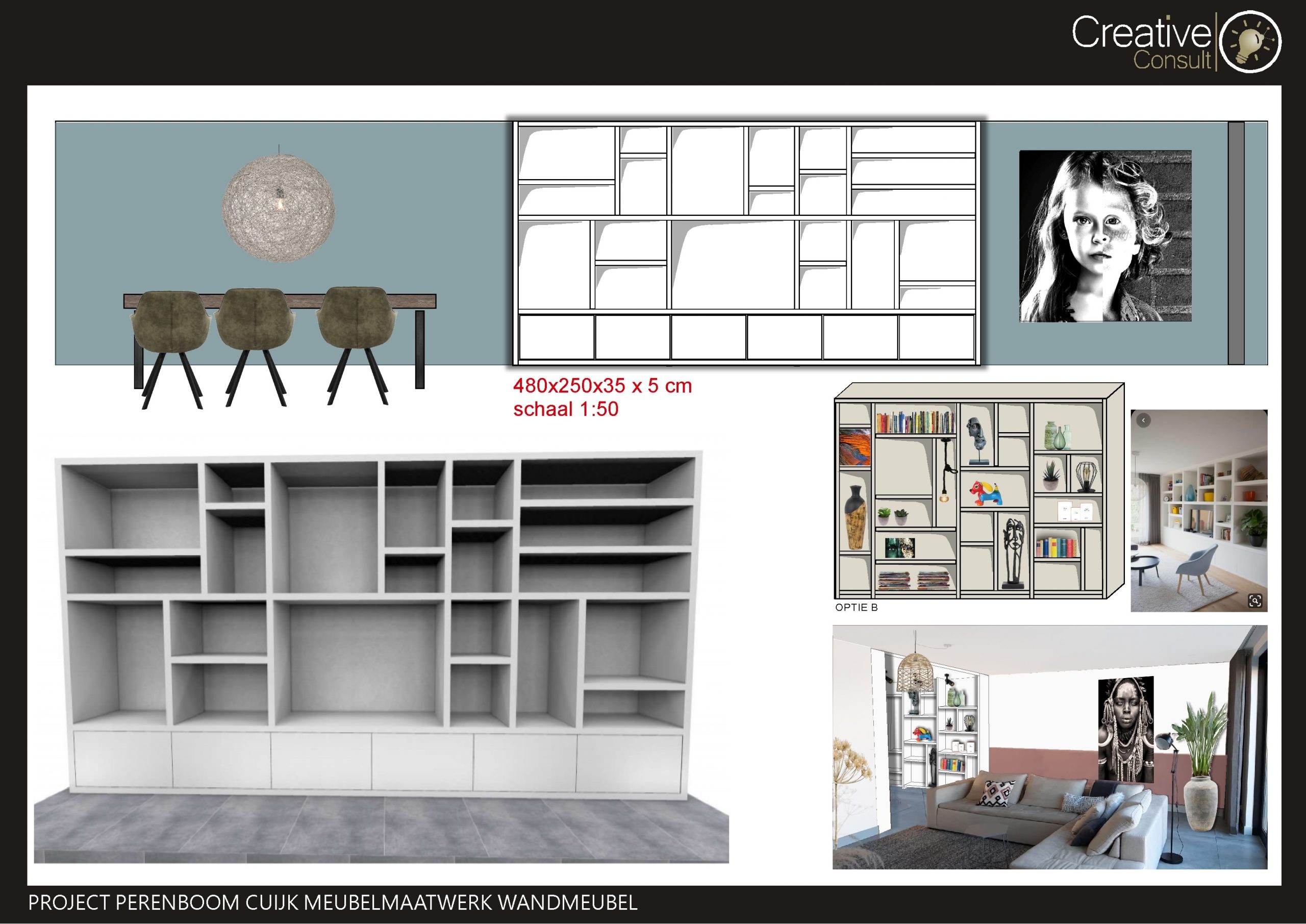Click the 'OPTIE B' label
Screen dimensions: 1306x924
856,608
